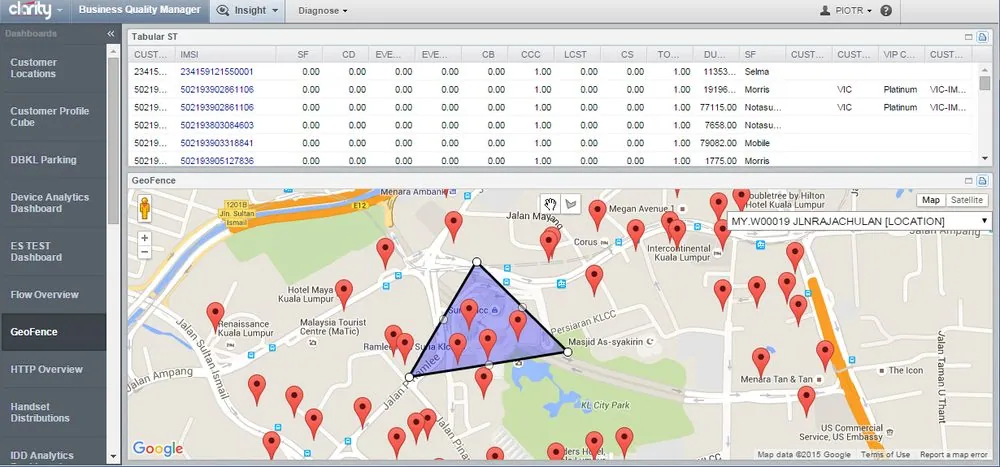Open Flow Overview dashboard
The image size is (1000, 467).
(54, 295)
